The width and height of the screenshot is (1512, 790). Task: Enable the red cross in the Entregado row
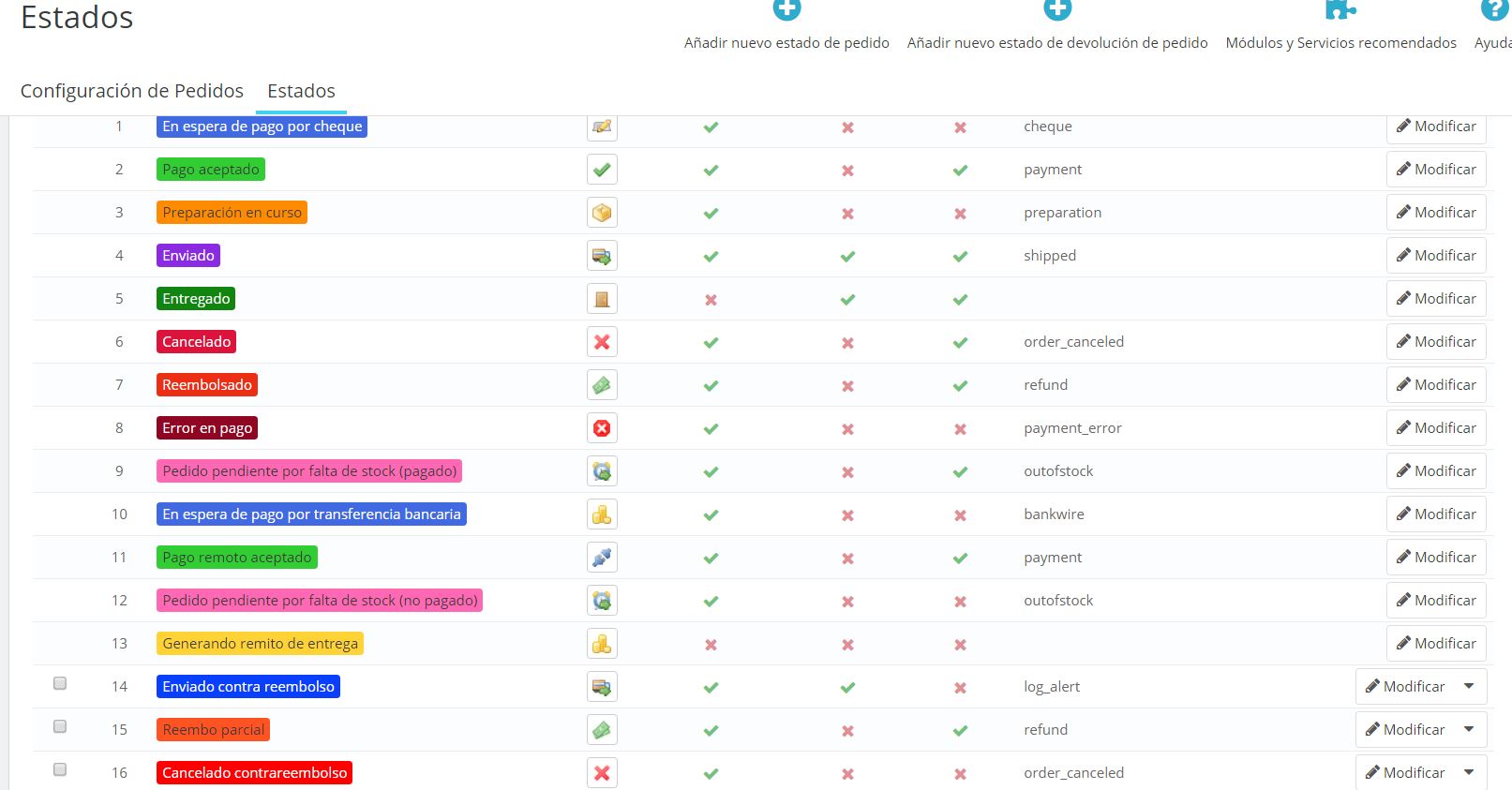tap(711, 300)
